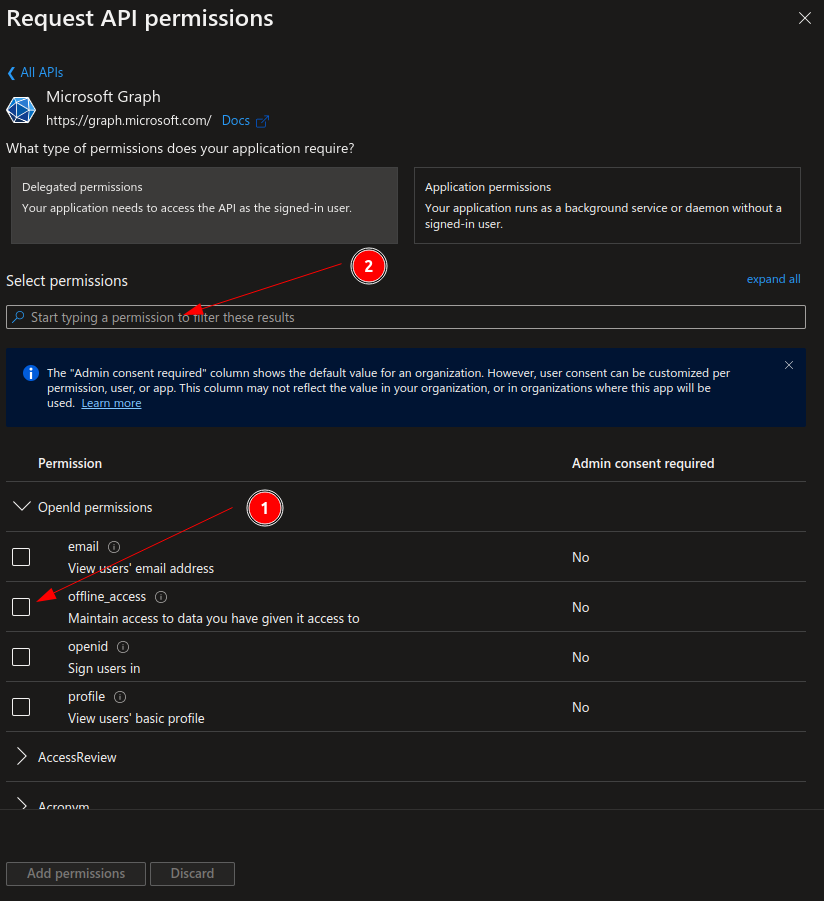Click the Microsoft Graph logo icon
The image size is (824, 901).
point(21,110)
